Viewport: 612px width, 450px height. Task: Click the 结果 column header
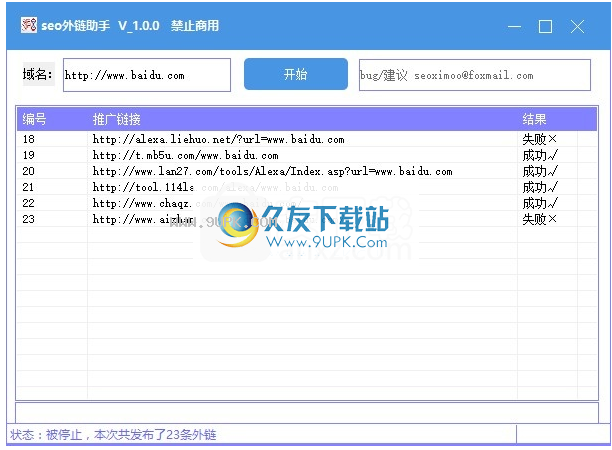coord(534,119)
